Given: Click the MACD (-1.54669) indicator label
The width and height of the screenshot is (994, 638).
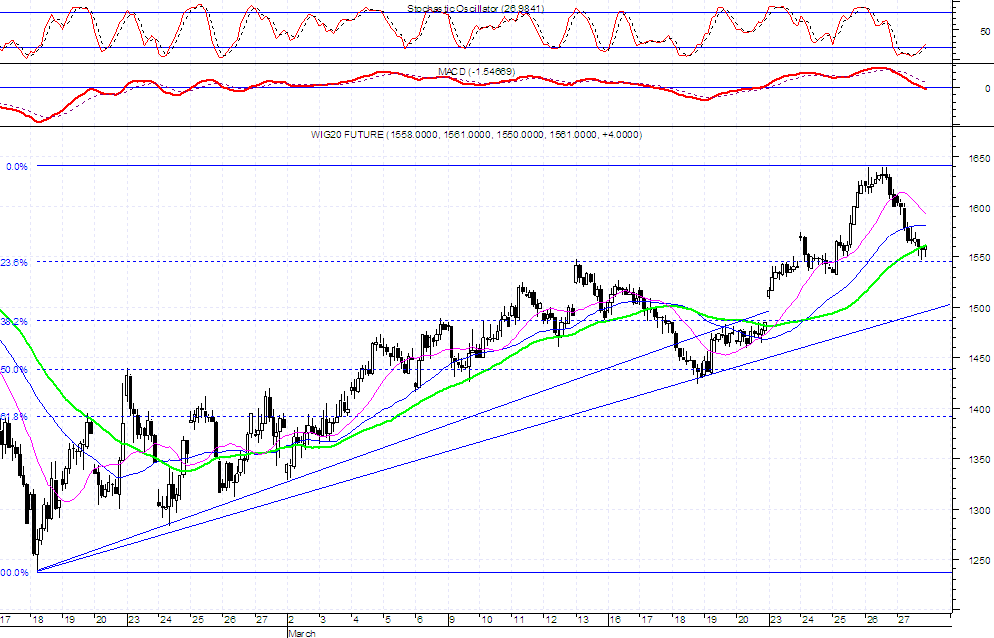Looking at the screenshot, I should click(x=477, y=72).
